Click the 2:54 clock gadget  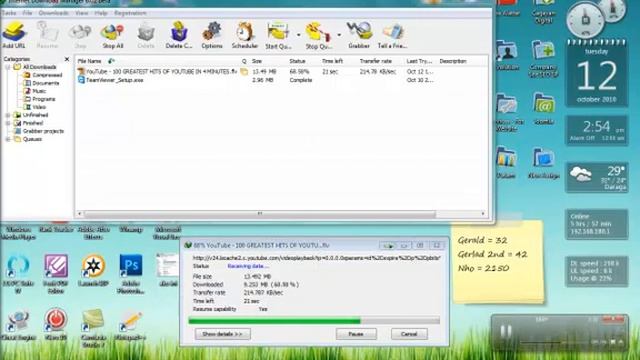597,130
